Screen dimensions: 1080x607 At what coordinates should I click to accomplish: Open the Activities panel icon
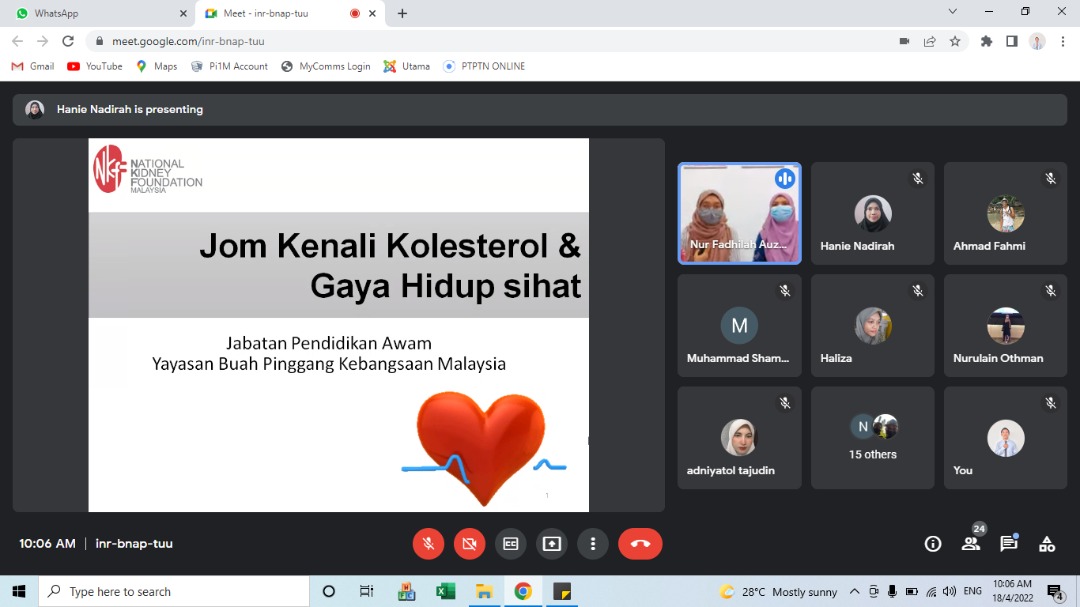point(1047,544)
